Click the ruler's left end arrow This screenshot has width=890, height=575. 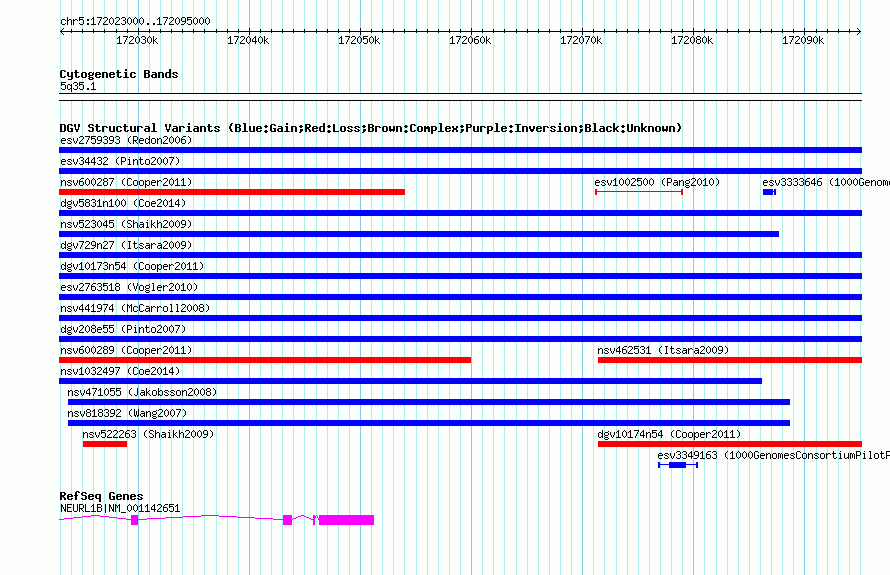(x=62, y=31)
